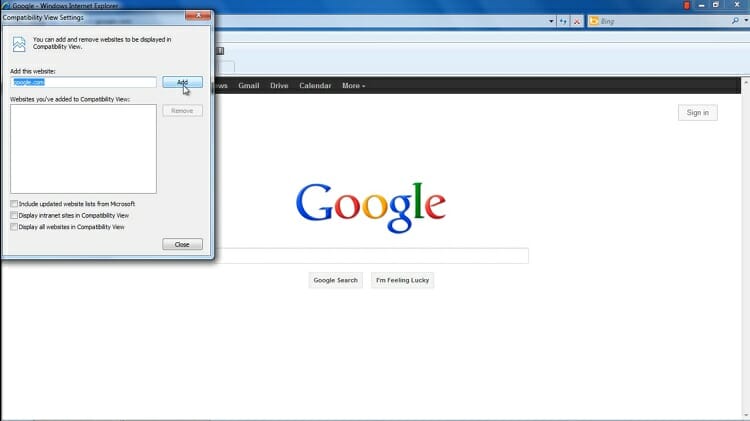Click the red Stop loading icon

click(x=577, y=21)
